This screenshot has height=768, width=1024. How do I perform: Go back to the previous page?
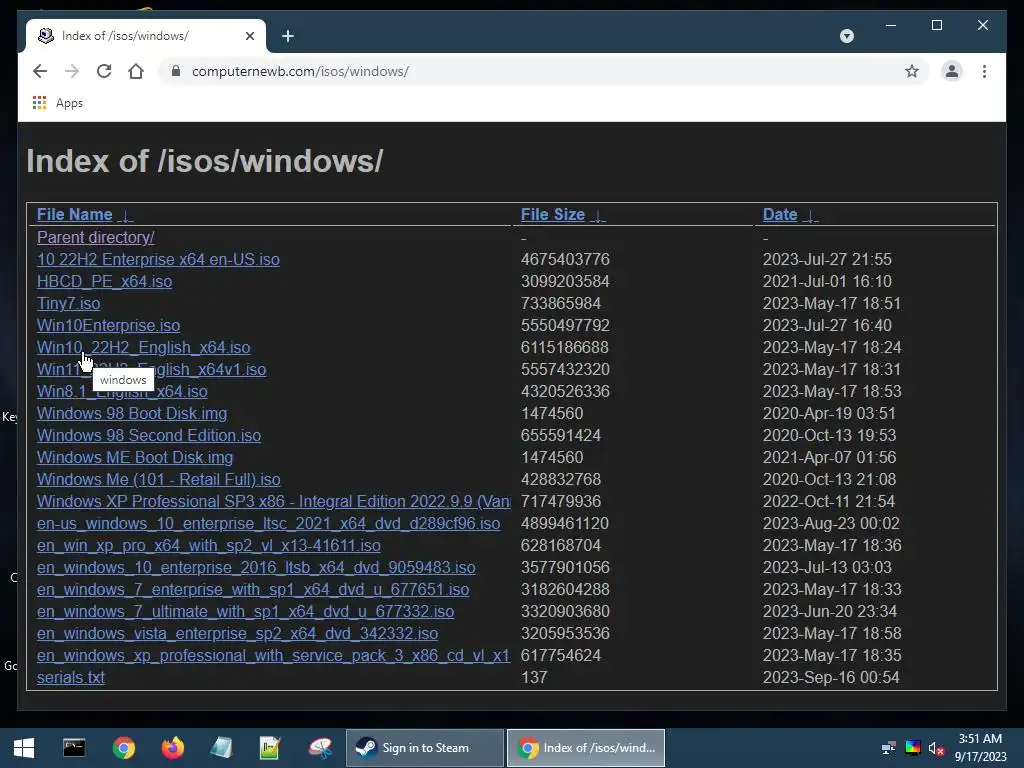[x=40, y=71]
